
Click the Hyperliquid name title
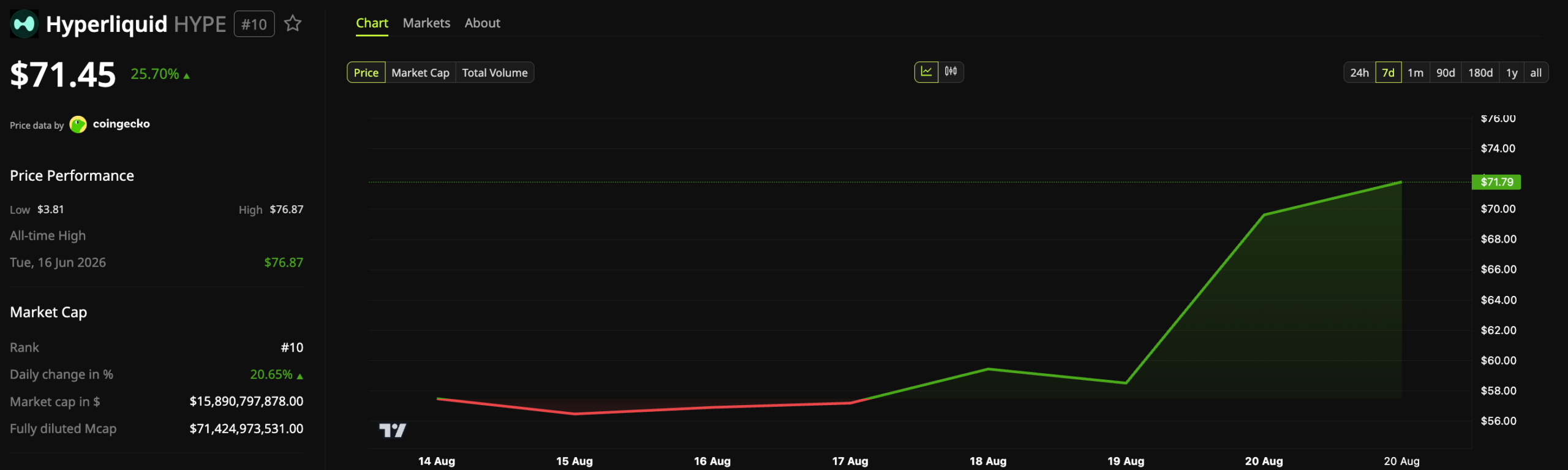point(107,24)
